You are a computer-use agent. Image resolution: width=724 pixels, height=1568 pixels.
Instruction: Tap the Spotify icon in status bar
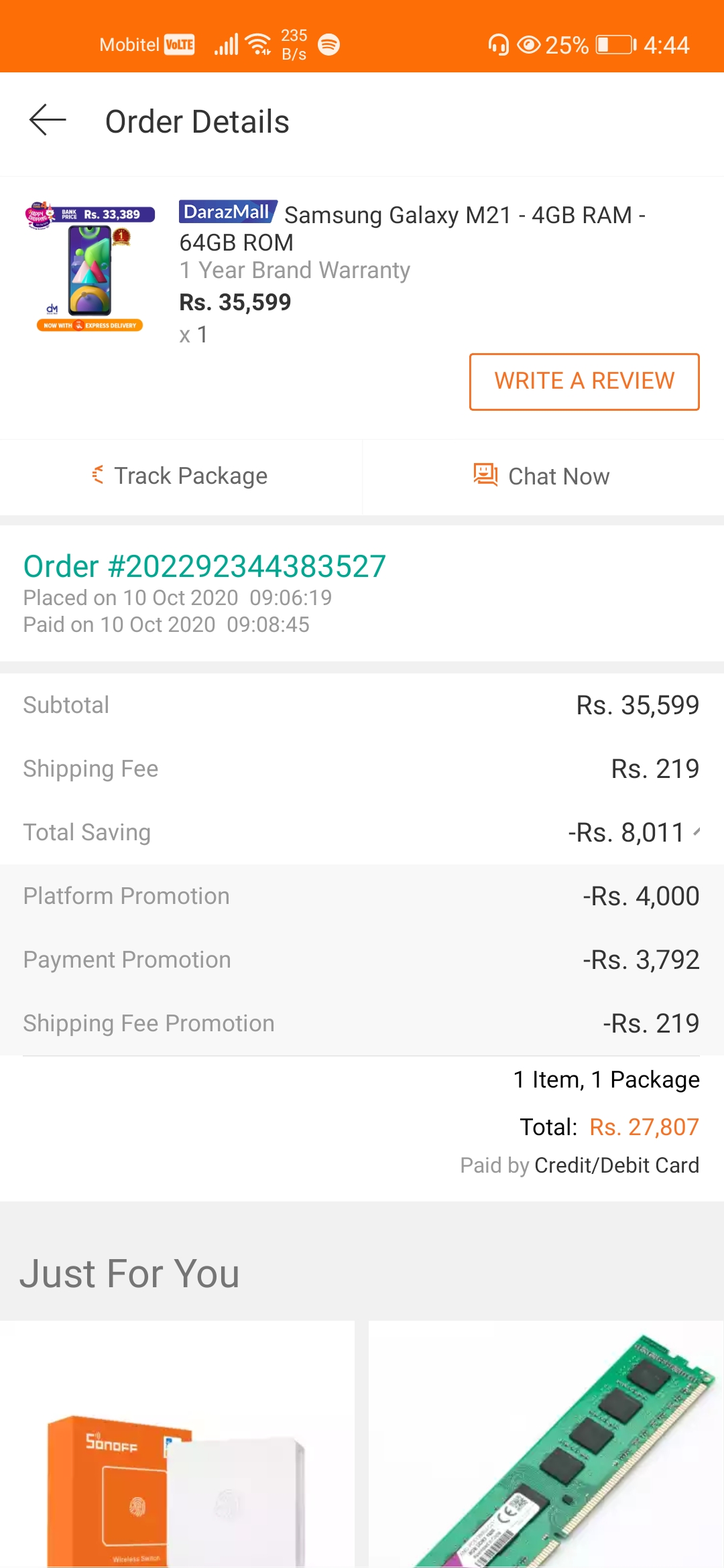click(328, 45)
